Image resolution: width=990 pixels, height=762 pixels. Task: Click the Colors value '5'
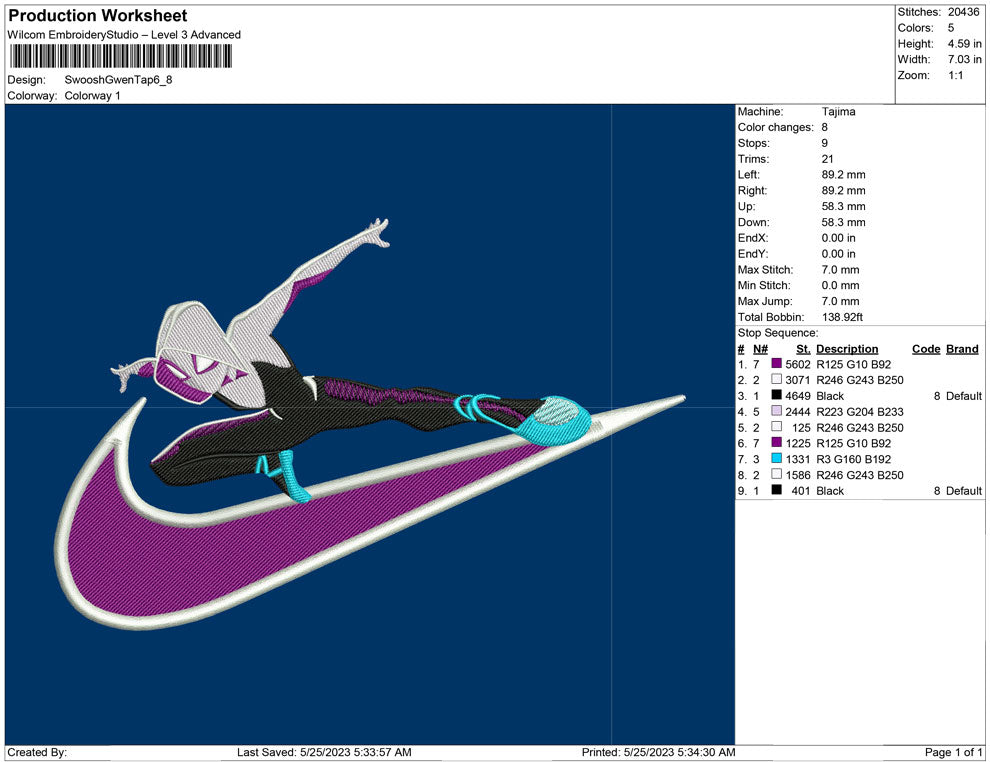(951, 28)
